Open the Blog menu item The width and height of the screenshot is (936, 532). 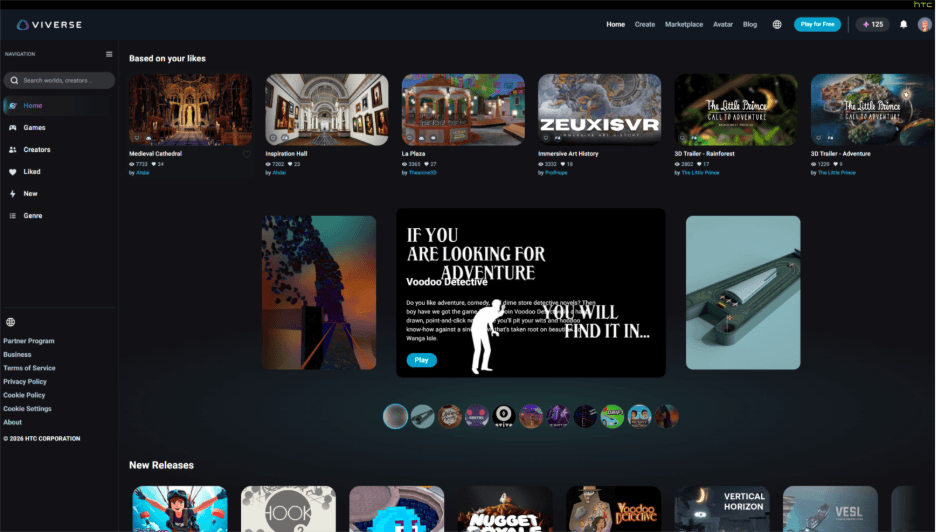pyautogui.click(x=750, y=24)
